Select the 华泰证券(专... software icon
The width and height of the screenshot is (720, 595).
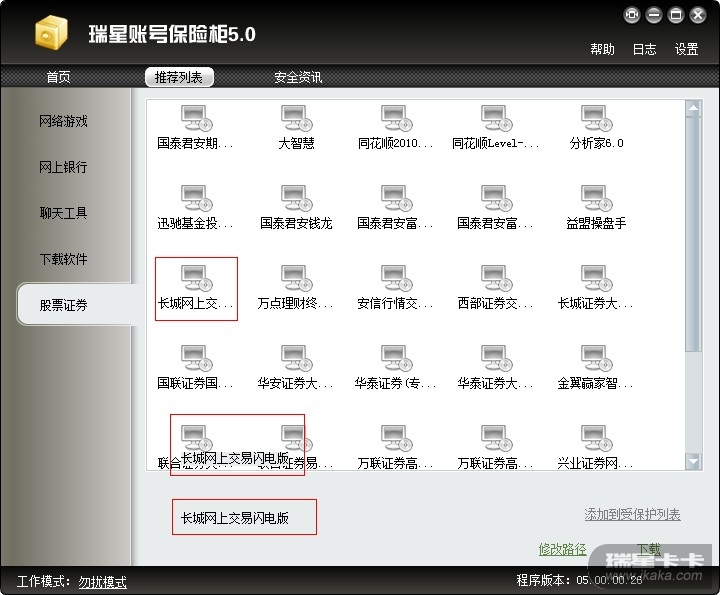(x=396, y=358)
